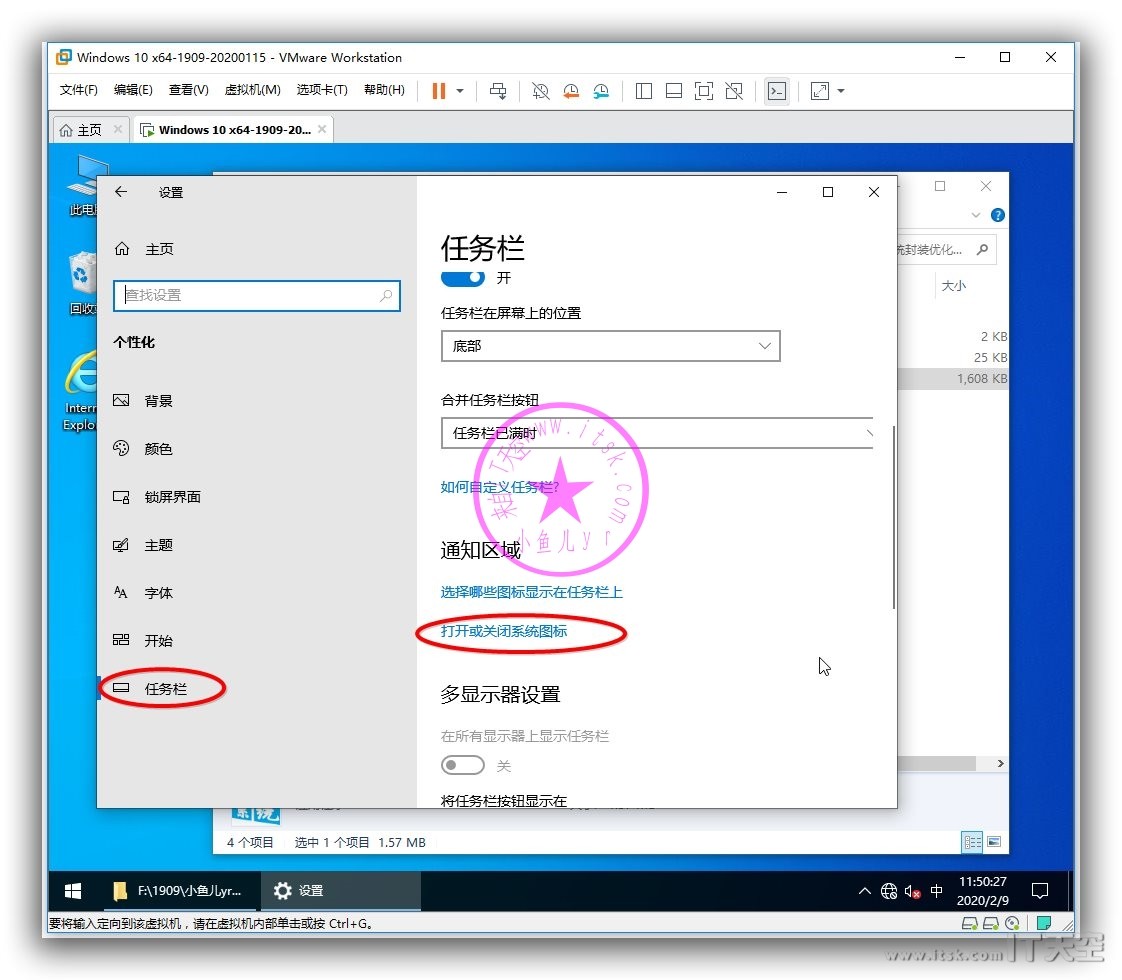Screen dimensions: 1122x980
Task: Open the snapshot manager
Action: tap(601, 91)
